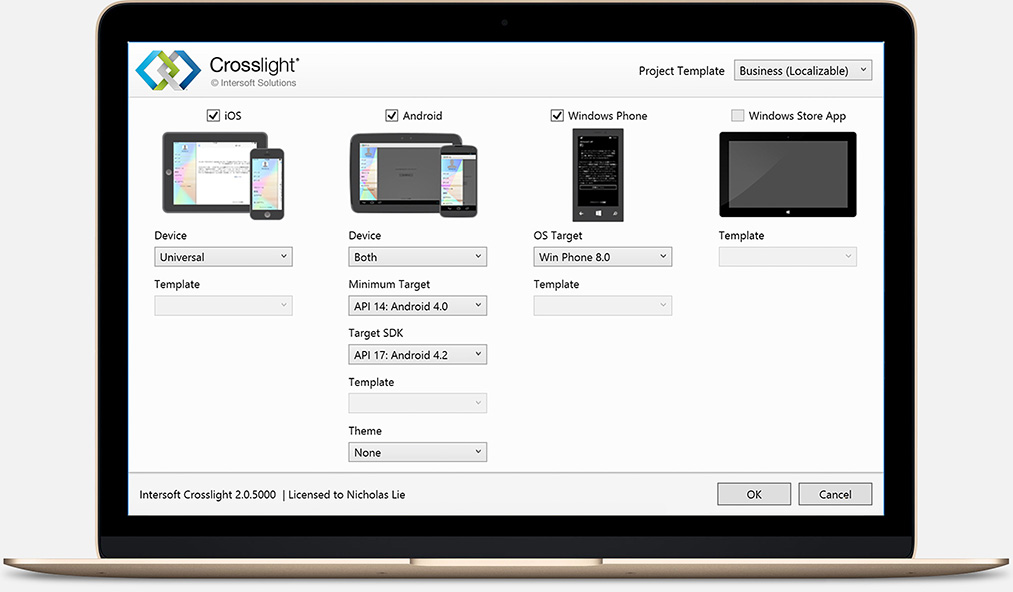This screenshot has height=592, width=1013.
Task: Expand the iOS Template dropdown
Action: coord(222,305)
